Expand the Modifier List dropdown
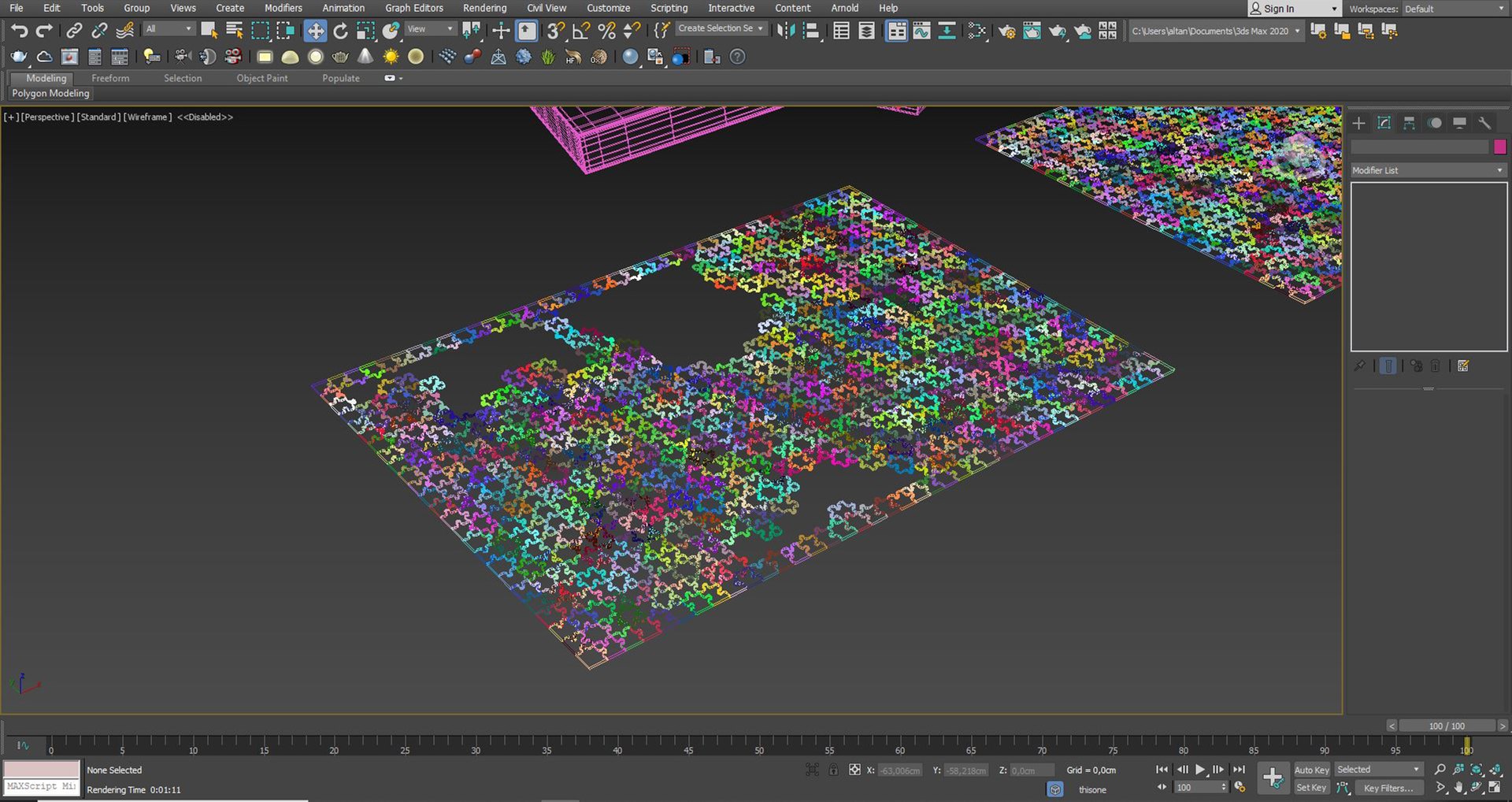The height and width of the screenshot is (802, 1512). coord(1428,170)
